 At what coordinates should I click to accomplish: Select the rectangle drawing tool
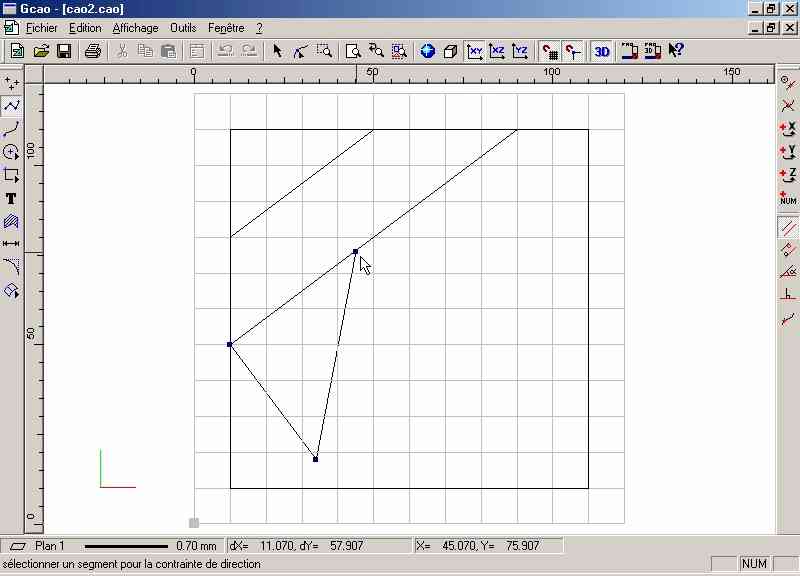click(x=11, y=175)
